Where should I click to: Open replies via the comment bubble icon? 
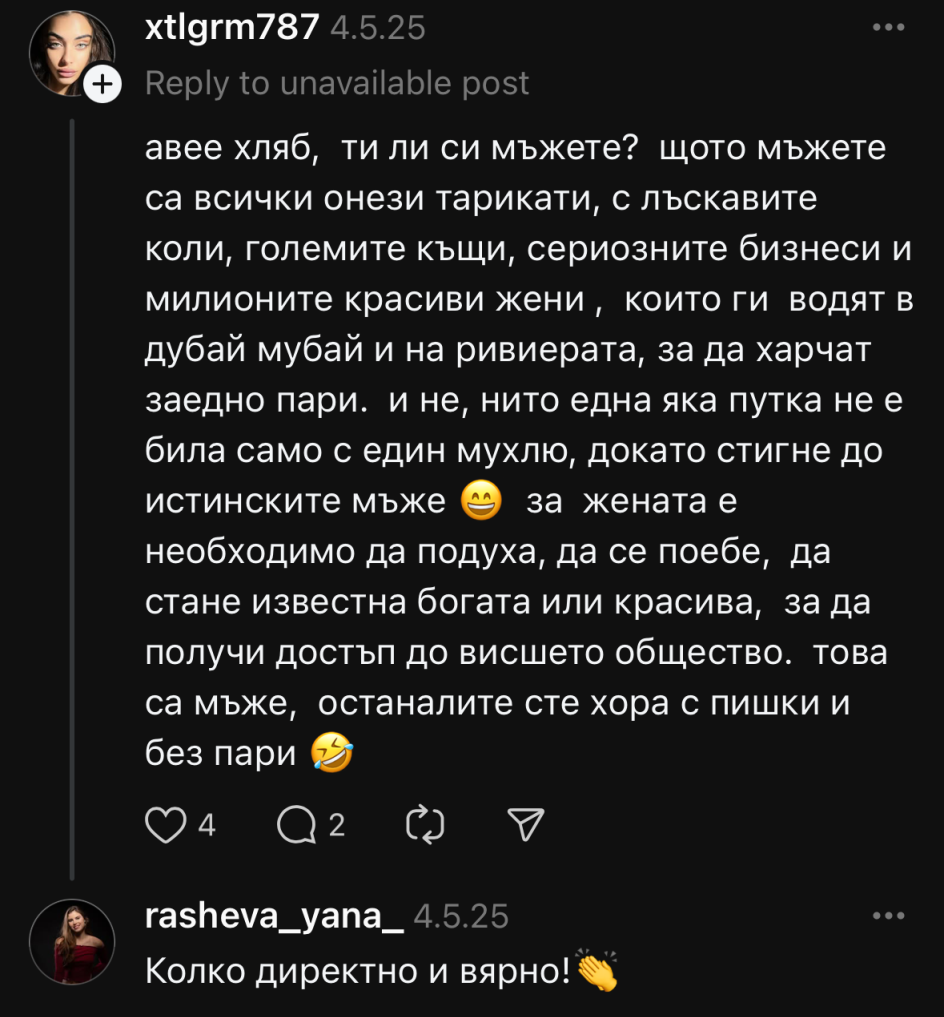pos(294,824)
